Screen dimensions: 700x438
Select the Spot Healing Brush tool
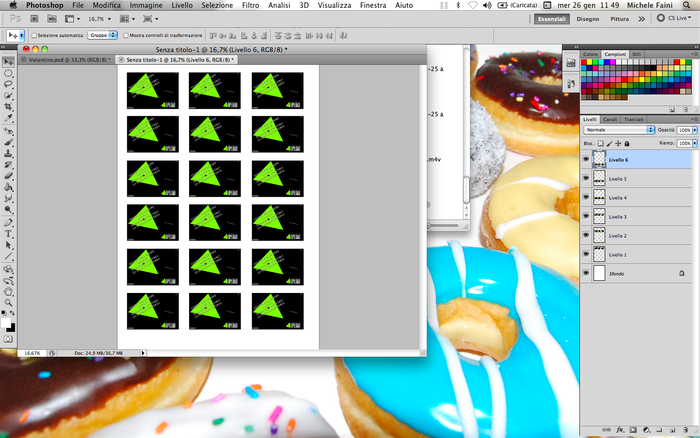8,131
